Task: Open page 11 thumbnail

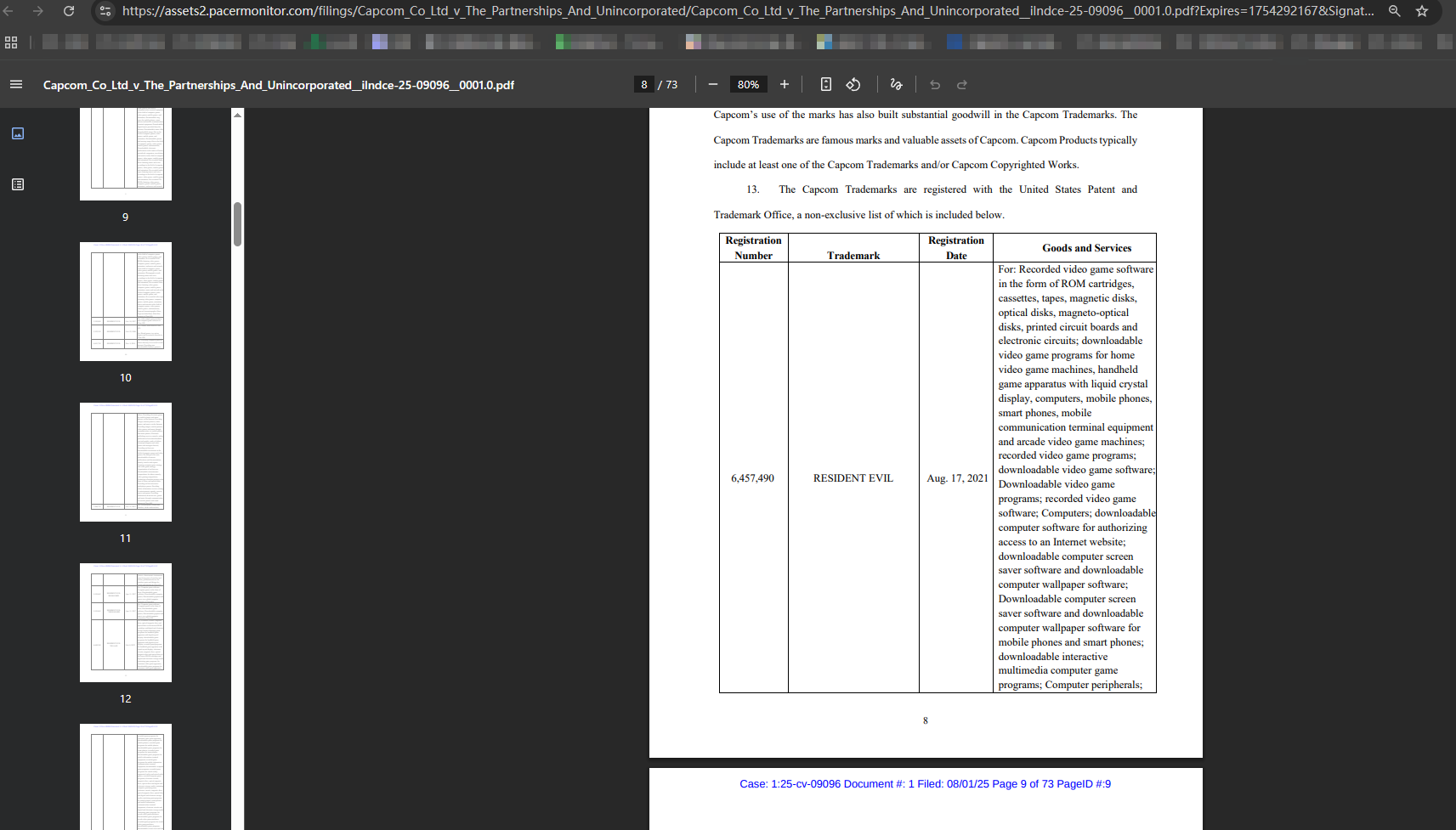Action: click(x=126, y=462)
